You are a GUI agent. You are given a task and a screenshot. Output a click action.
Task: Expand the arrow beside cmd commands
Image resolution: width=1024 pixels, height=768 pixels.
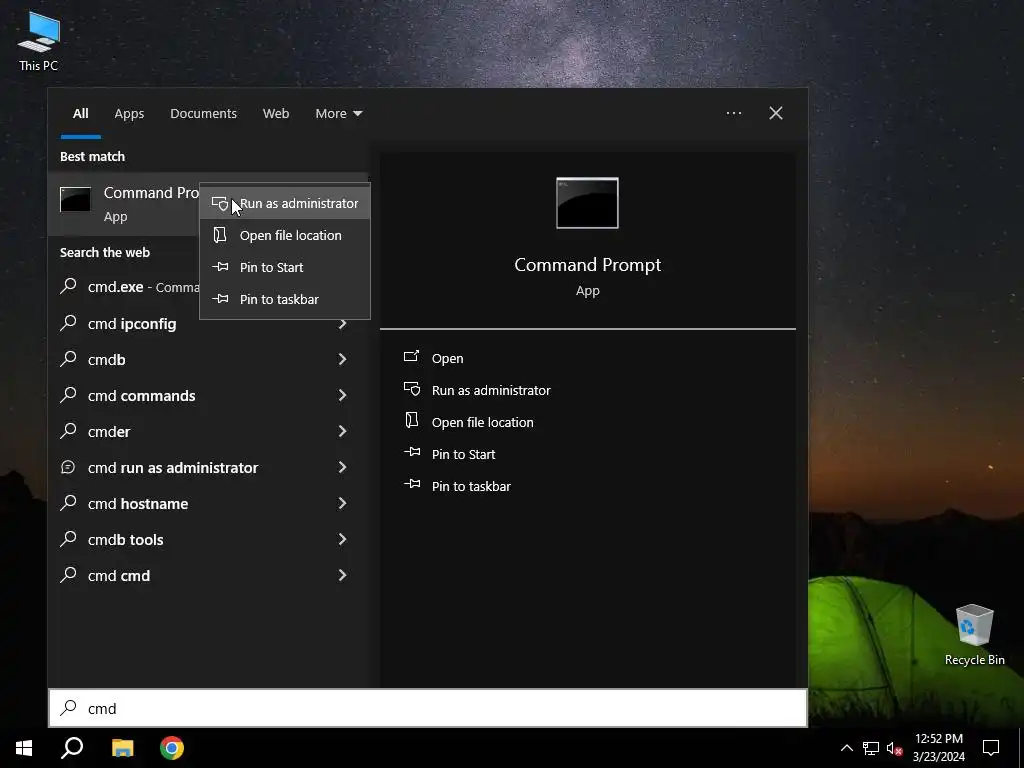(342, 395)
